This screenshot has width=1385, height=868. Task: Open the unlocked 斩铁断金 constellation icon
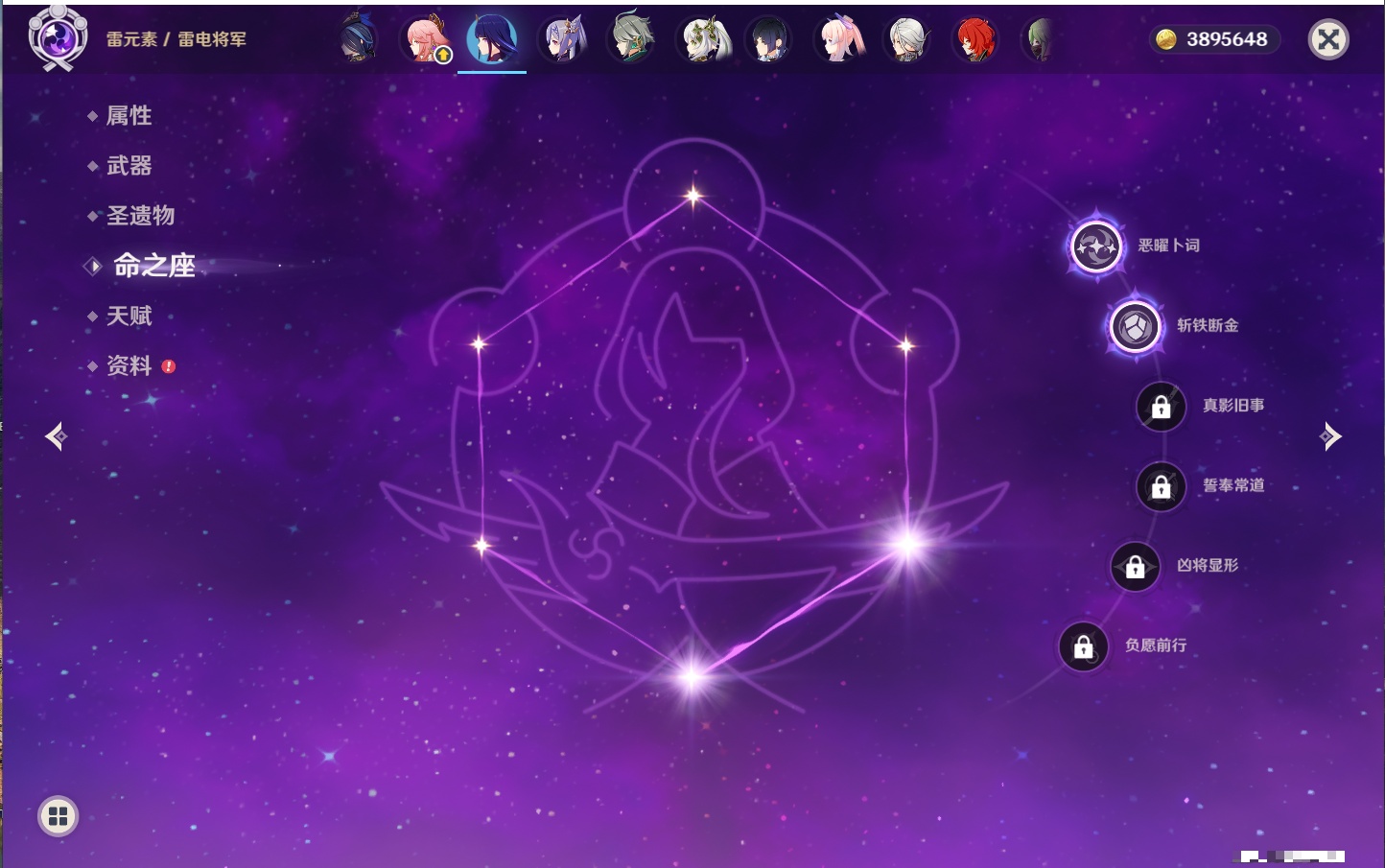pos(1136,326)
